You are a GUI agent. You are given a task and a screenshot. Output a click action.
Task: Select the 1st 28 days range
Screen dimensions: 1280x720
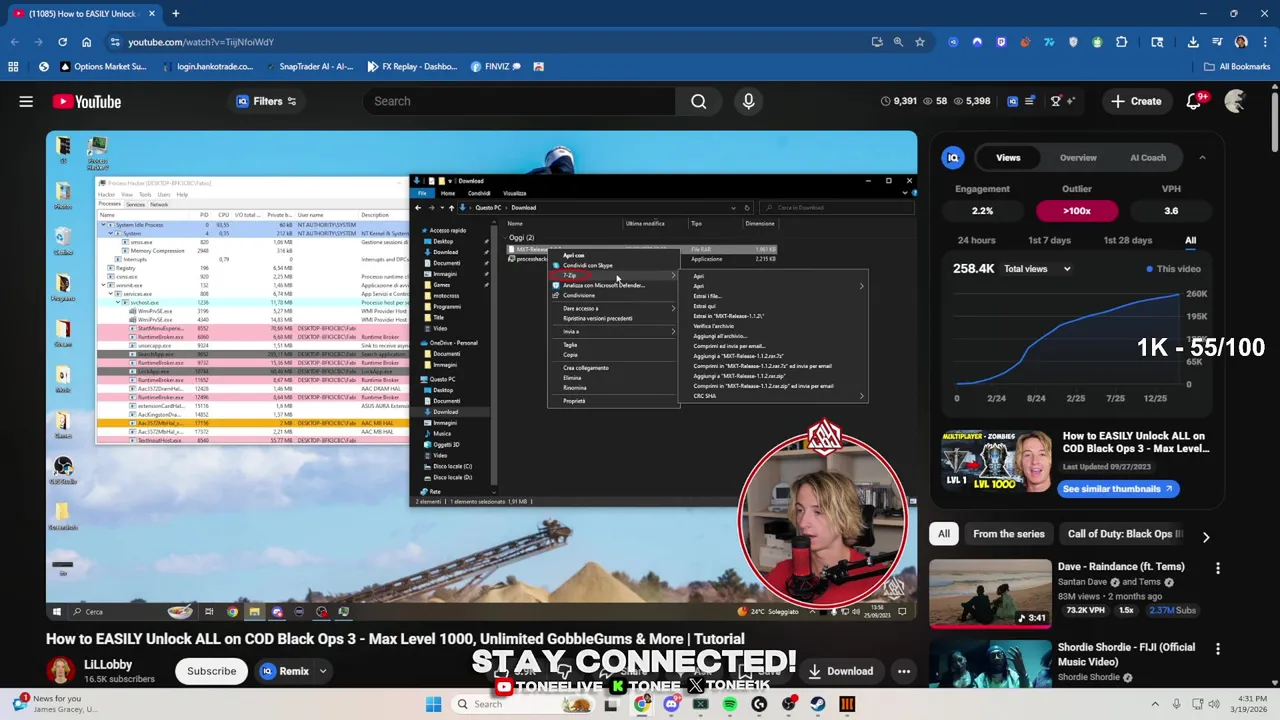pyautogui.click(x=1127, y=240)
